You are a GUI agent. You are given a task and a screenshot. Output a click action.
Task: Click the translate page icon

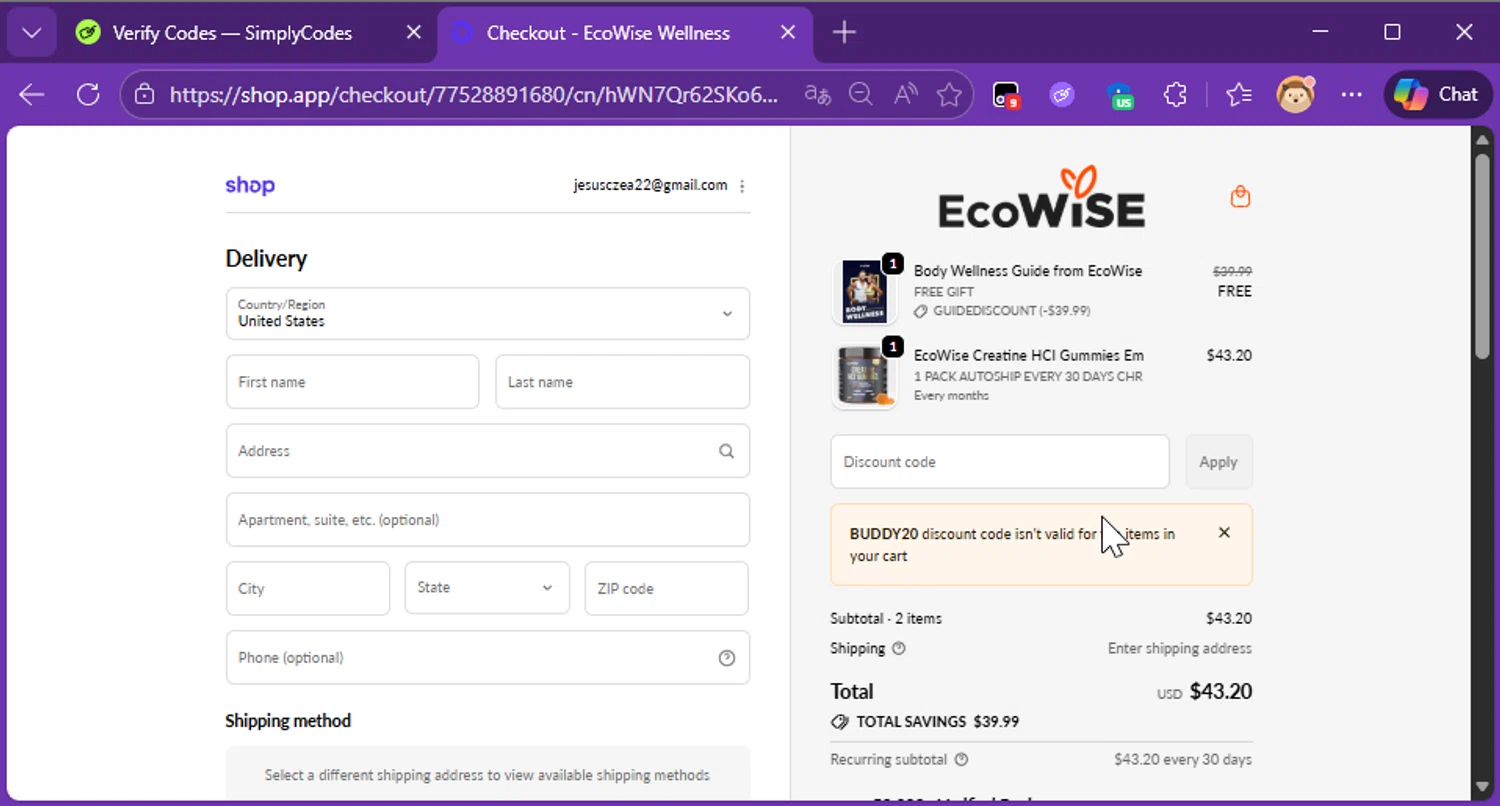click(x=817, y=95)
